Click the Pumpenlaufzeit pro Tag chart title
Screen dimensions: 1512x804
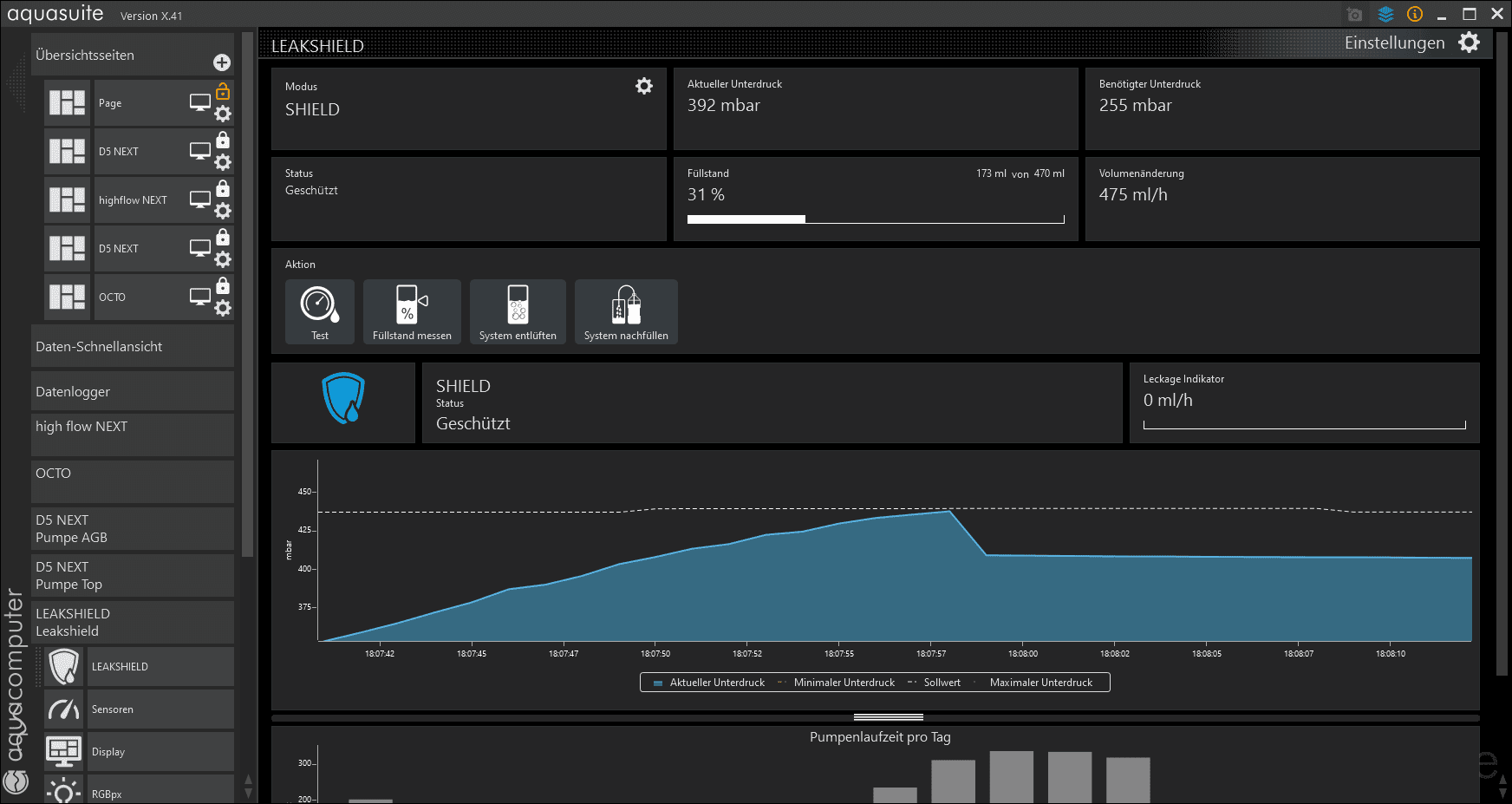[x=880, y=737]
